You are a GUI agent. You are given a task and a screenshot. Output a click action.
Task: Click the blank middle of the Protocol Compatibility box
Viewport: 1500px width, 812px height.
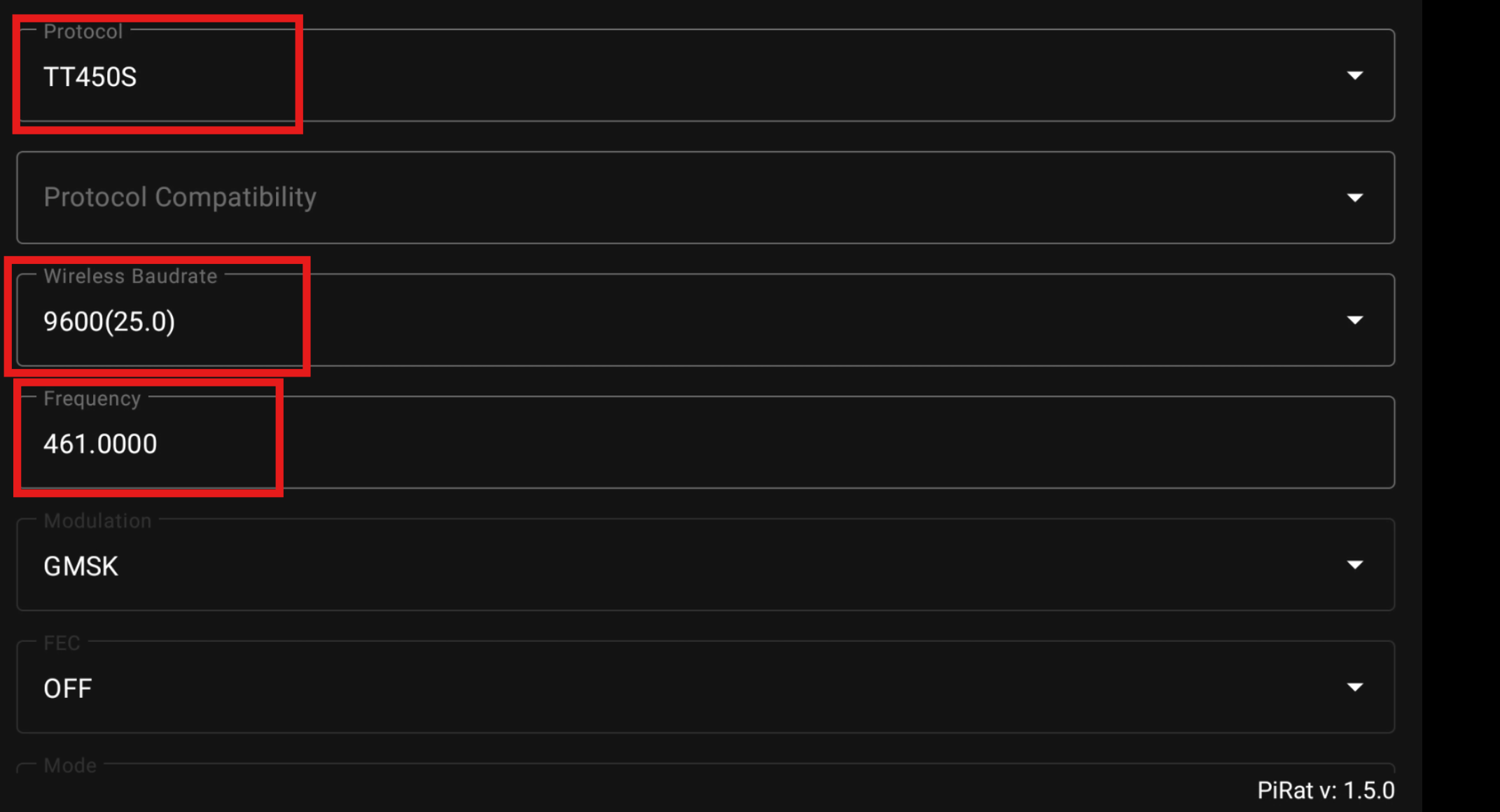click(x=770, y=198)
